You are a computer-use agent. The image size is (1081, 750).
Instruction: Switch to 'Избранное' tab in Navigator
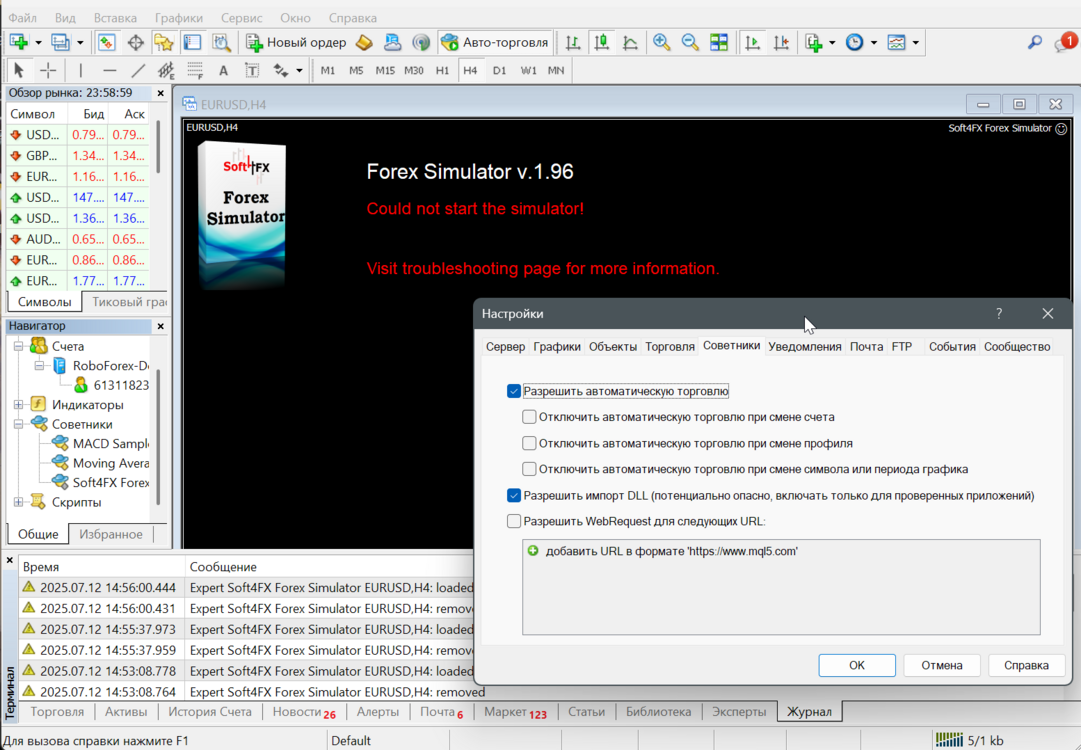(111, 534)
